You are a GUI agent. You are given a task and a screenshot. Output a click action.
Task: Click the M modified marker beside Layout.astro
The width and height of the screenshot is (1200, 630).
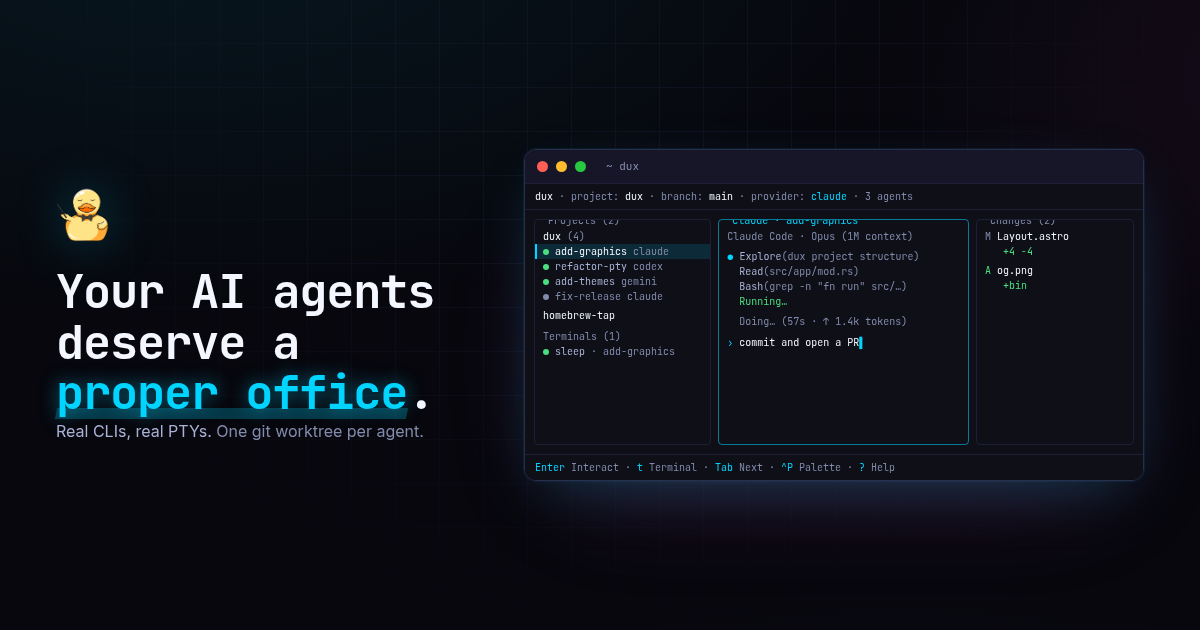[988, 237]
